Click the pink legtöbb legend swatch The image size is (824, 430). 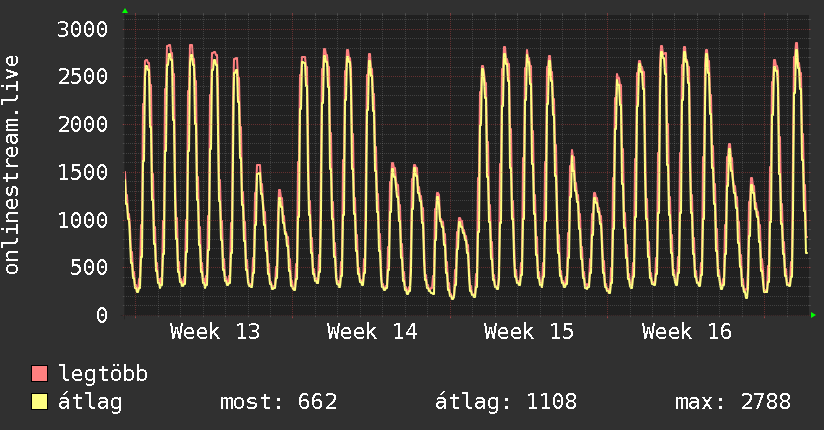[39, 373]
